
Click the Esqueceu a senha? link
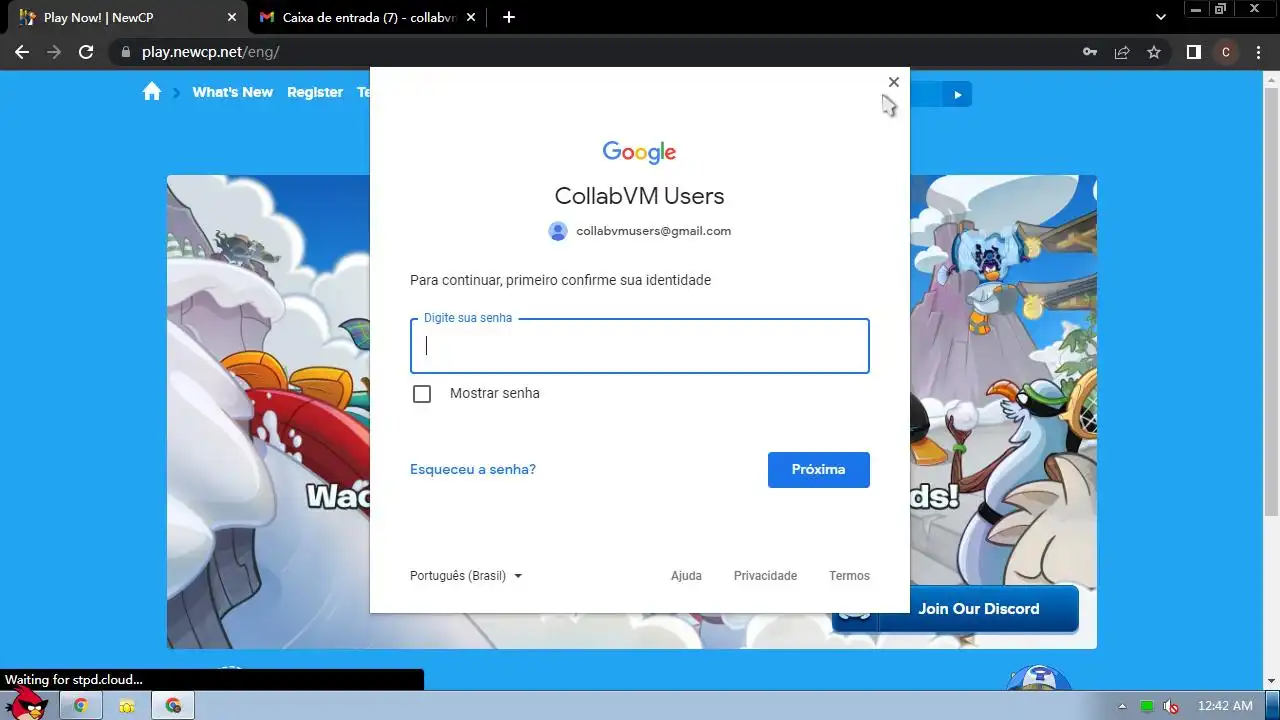click(x=473, y=469)
